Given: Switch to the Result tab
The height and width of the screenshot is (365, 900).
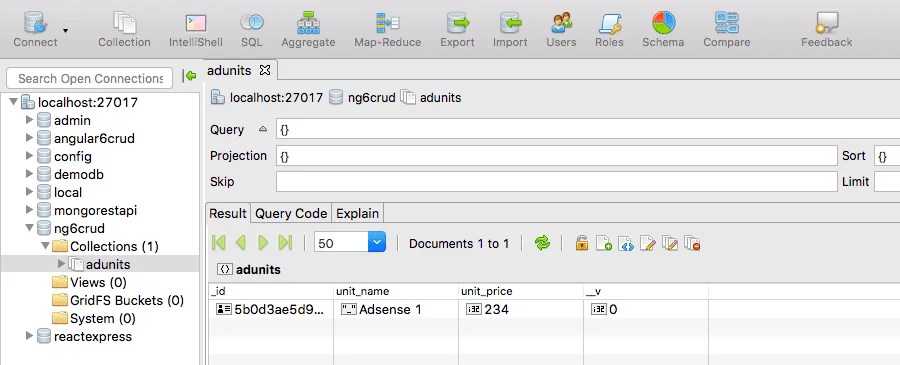Looking at the screenshot, I should (228, 213).
